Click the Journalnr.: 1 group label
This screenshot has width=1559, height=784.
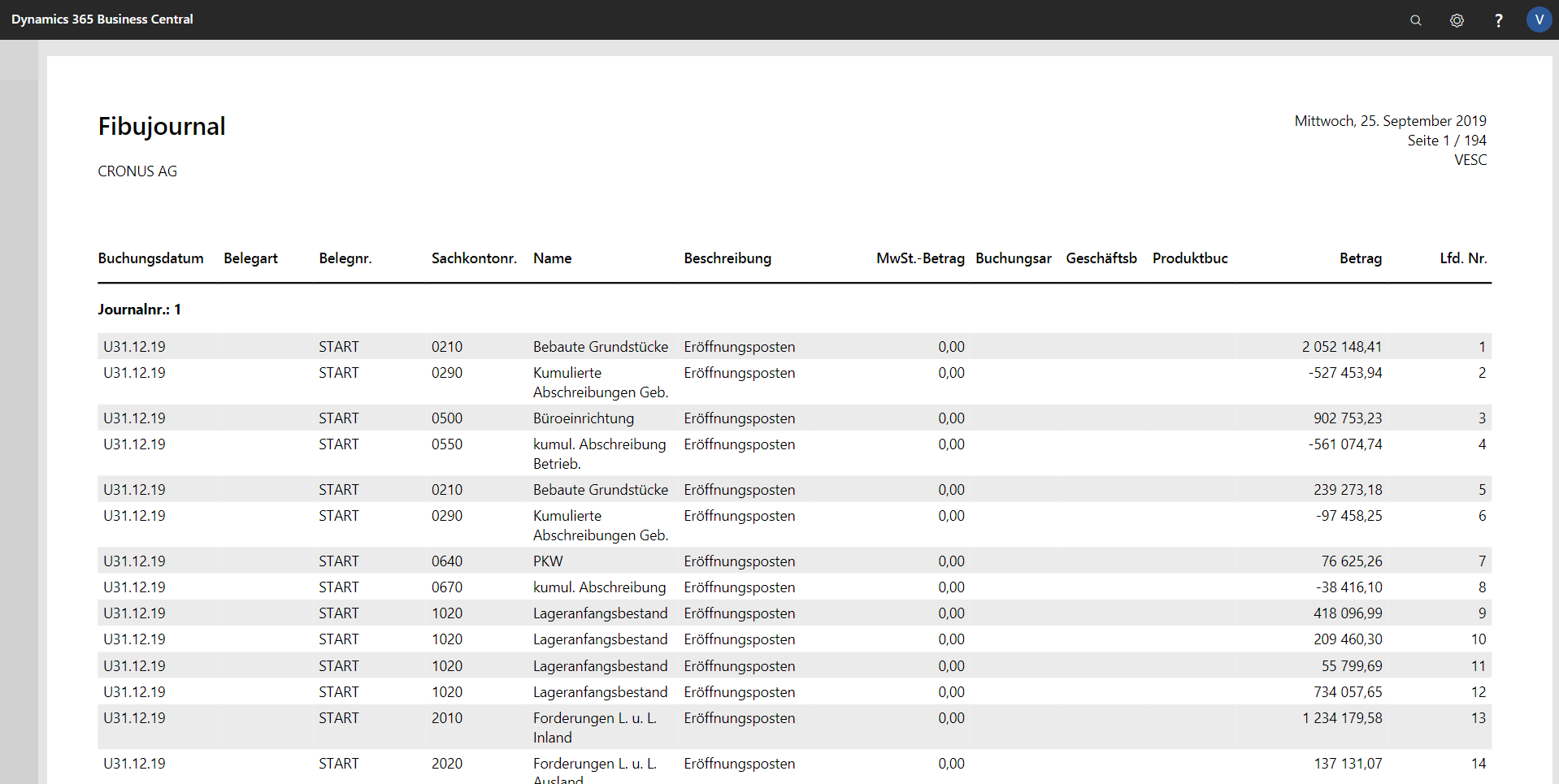[x=140, y=310]
